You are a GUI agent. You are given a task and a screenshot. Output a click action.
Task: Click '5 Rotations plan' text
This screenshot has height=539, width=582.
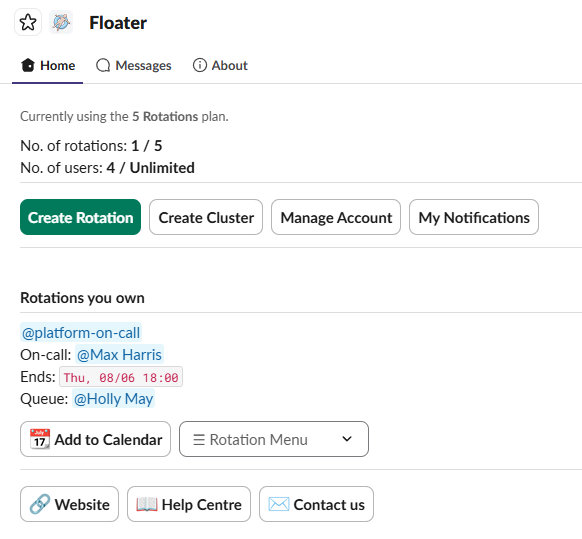click(x=180, y=117)
